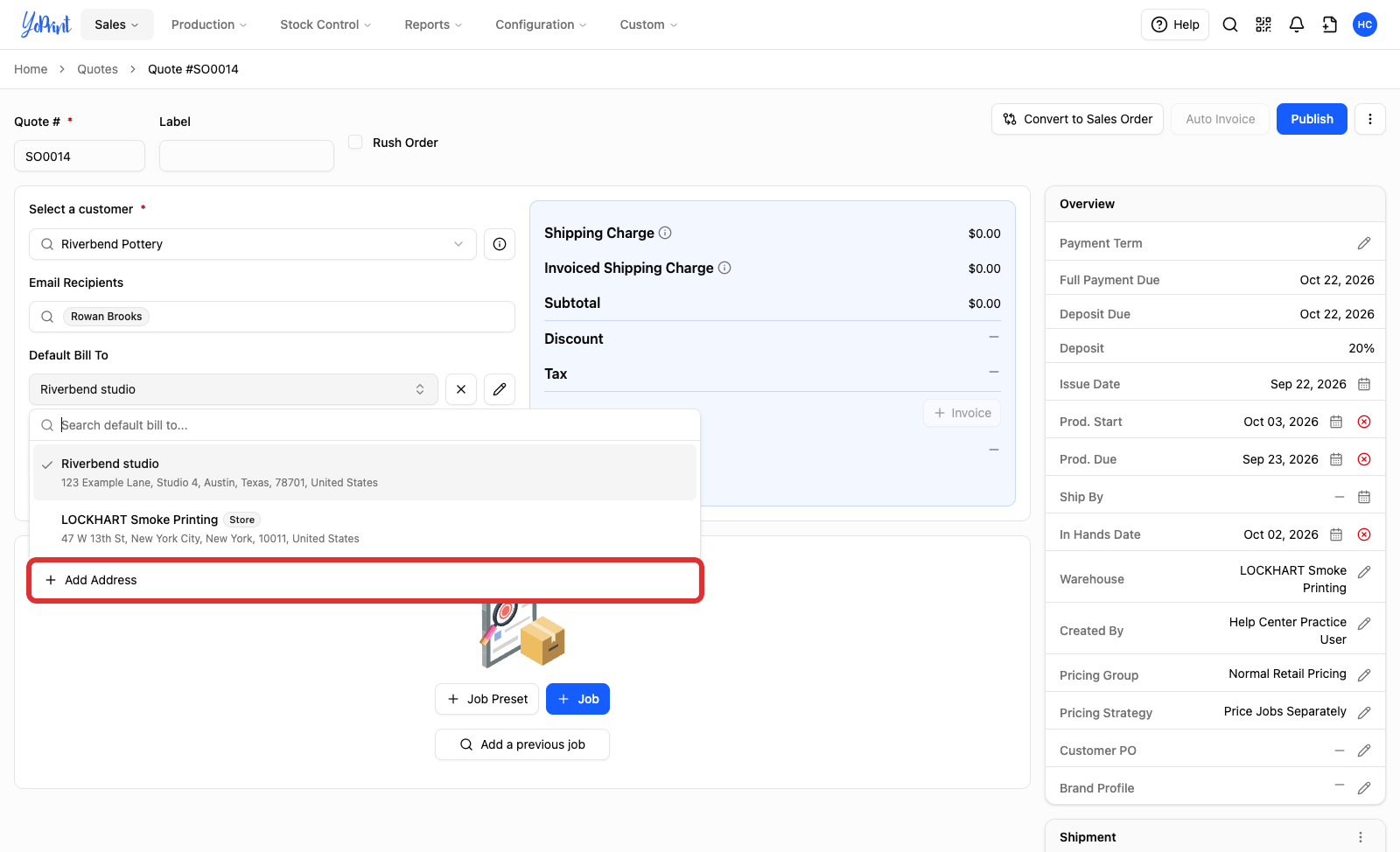This screenshot has height=852, width=1400.
Task: Open the Reports menu
Action: [x=433, y=24]
